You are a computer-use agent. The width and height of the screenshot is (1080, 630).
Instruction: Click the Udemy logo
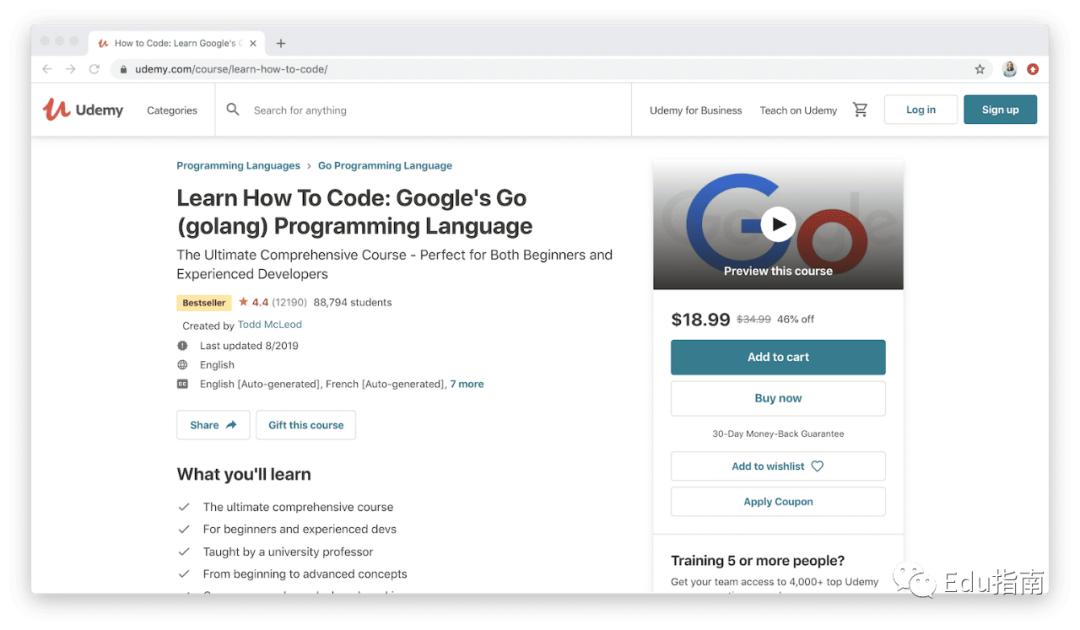click(83, 110)
